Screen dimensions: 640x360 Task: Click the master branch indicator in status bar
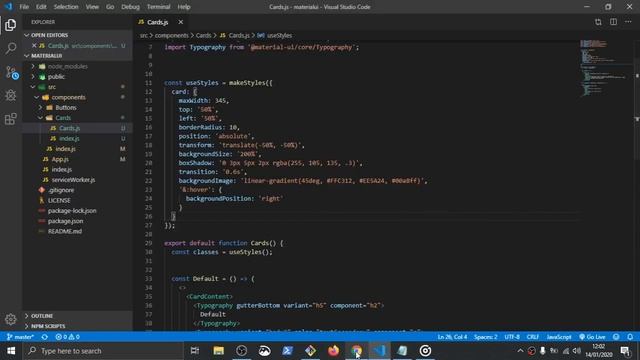(x=20, y=337)
